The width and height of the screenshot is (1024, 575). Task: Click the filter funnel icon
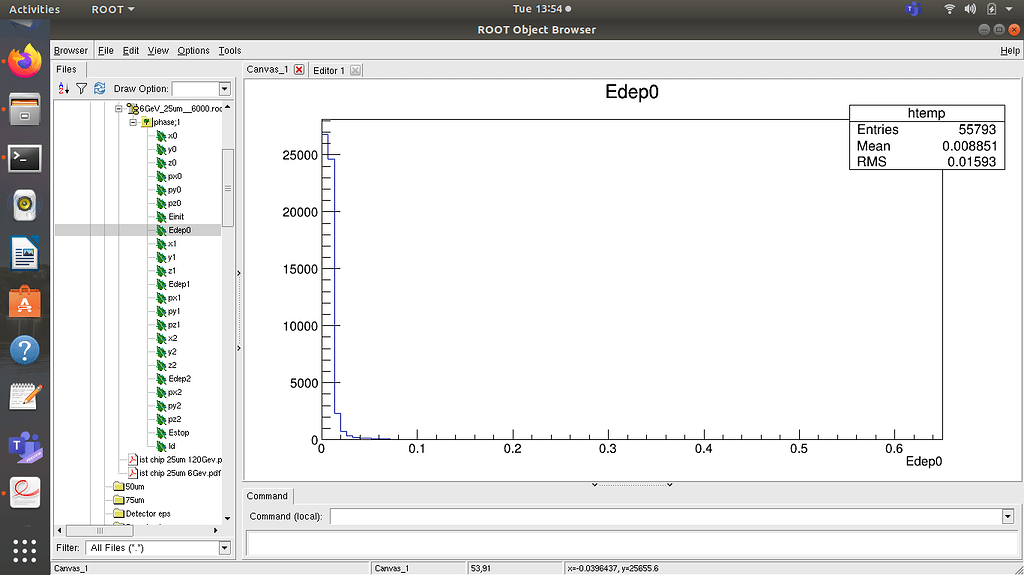click(81, 88)
